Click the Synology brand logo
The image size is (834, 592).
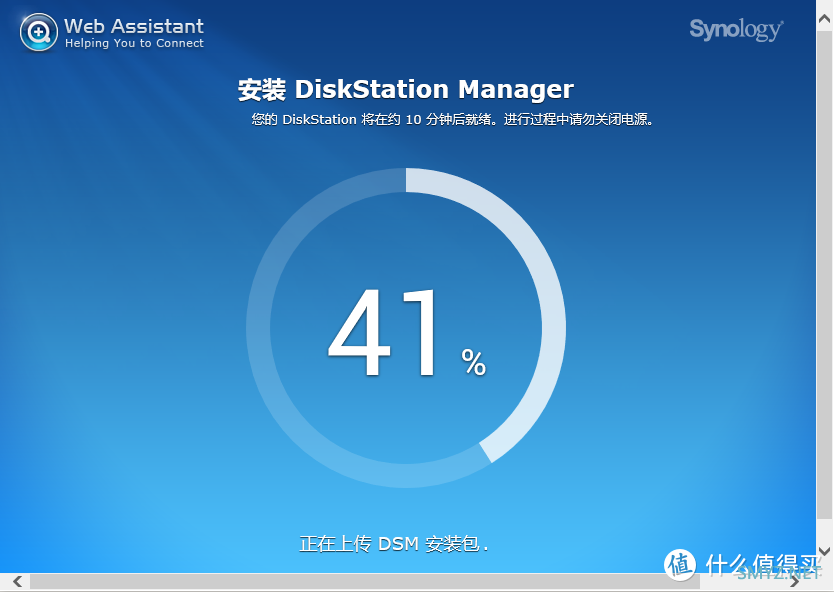[736, 29]
